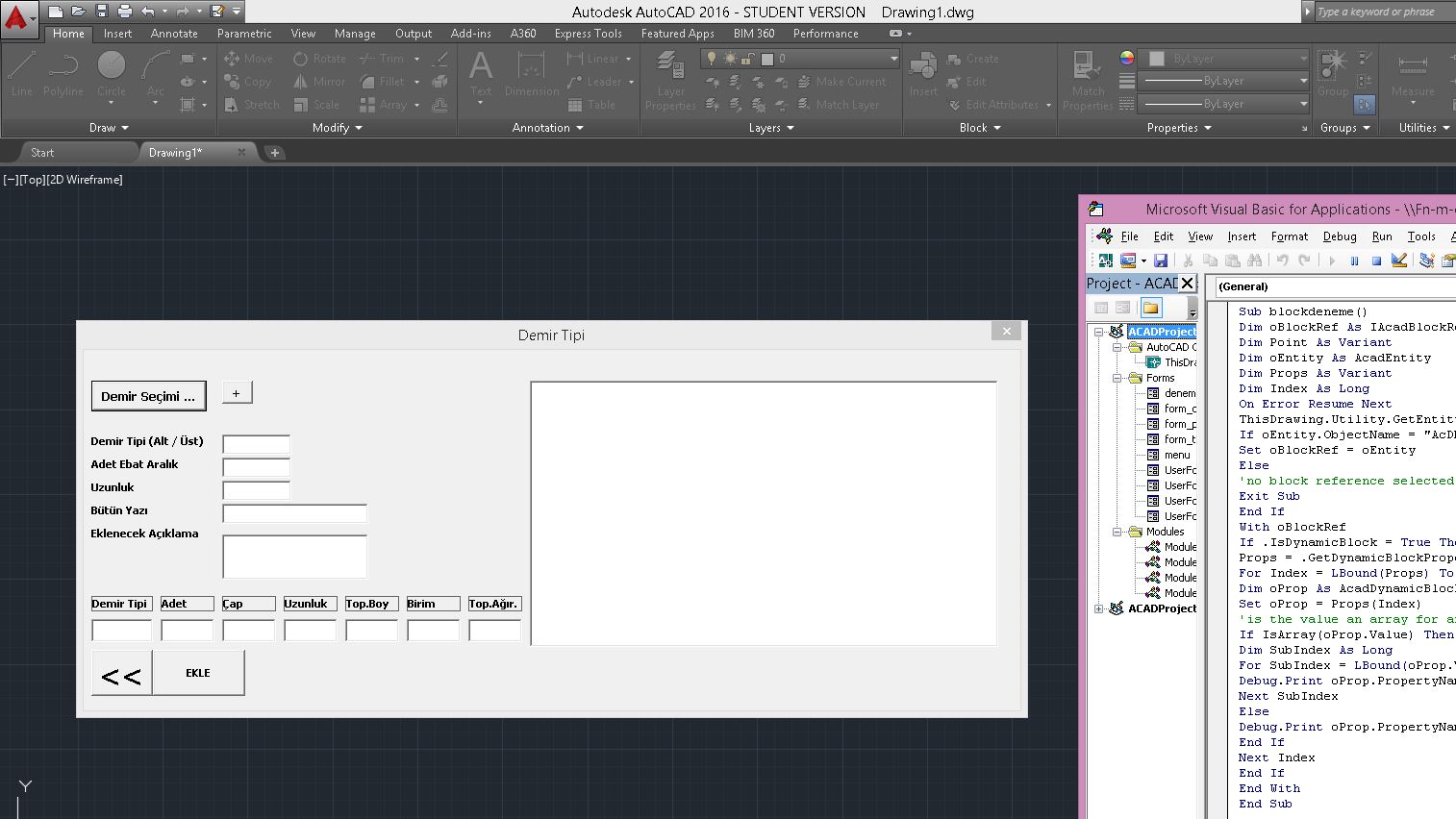Select the Mirror tool
The width and height of the screenshot is (1456, 819).
[317, 81]
